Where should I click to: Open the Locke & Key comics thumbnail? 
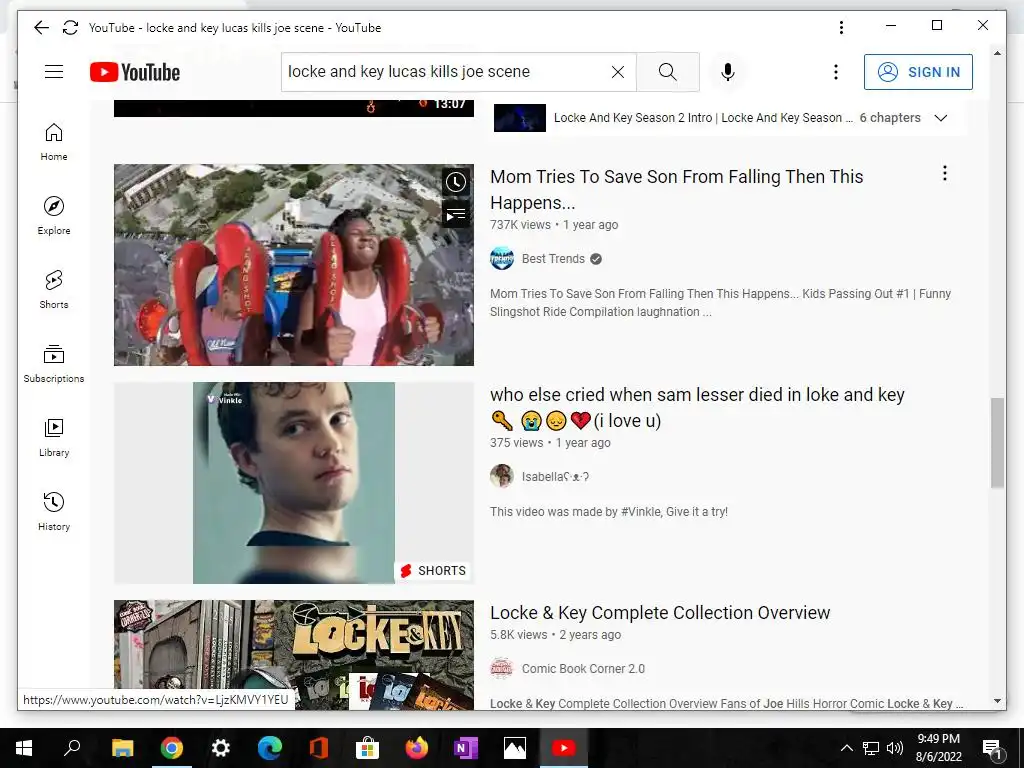(x=294, y=655)
